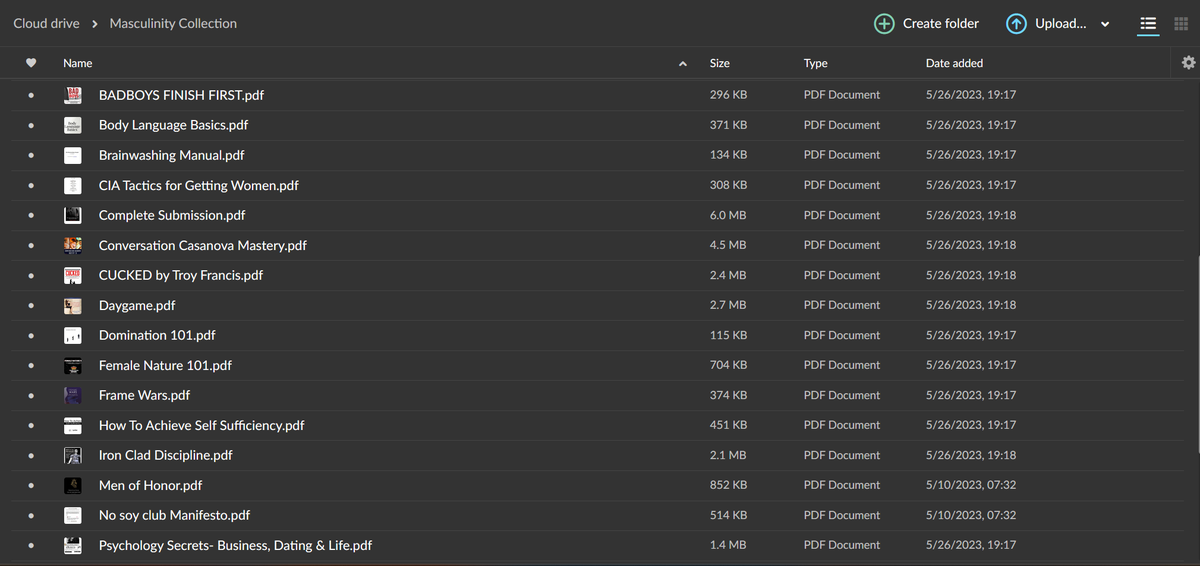The image size is (1200, 566).
Task: Select file name Brainwashing Manual.pdf
Action: point(171,155)
